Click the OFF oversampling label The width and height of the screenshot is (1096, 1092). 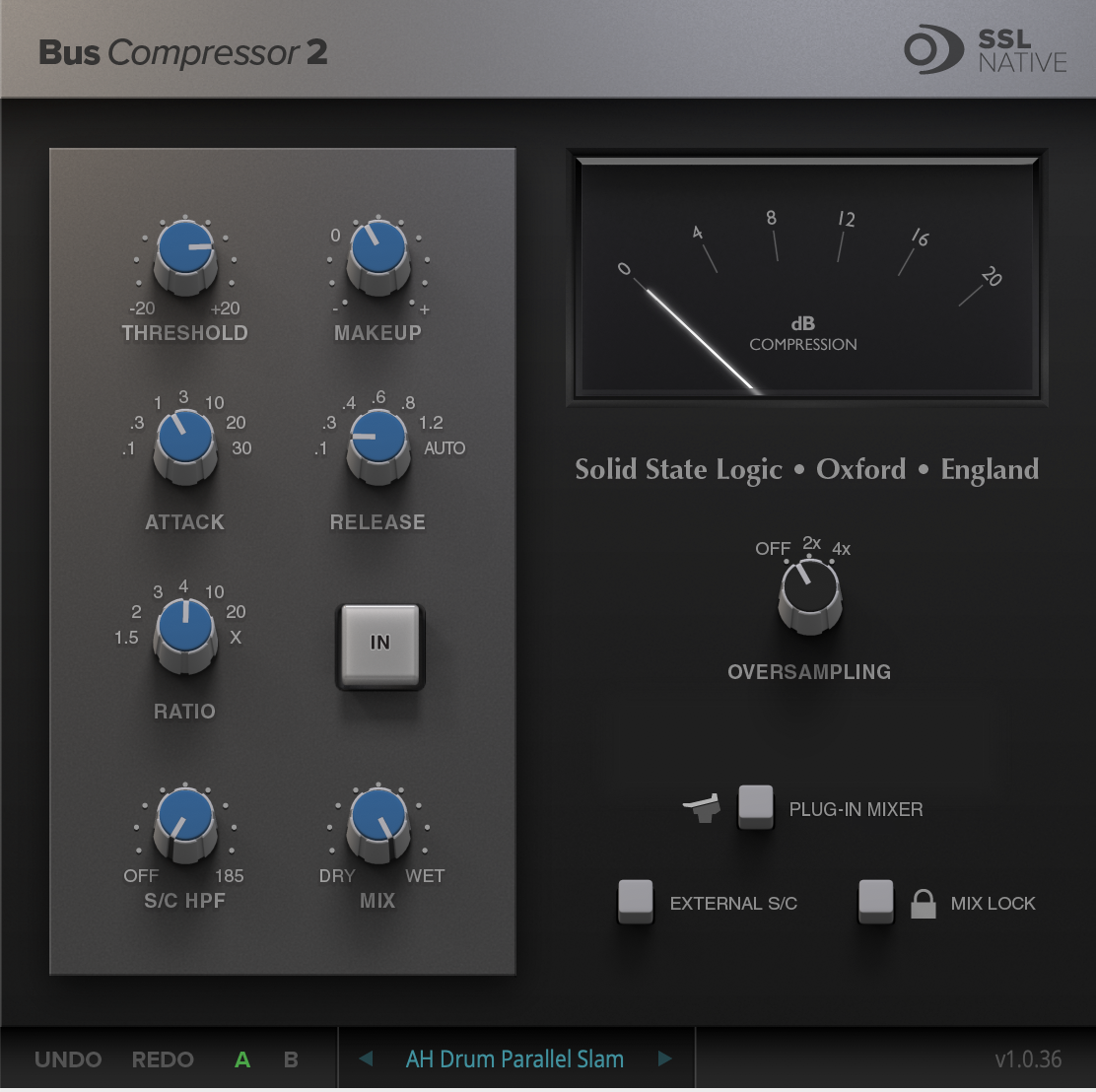click(773, 549)
